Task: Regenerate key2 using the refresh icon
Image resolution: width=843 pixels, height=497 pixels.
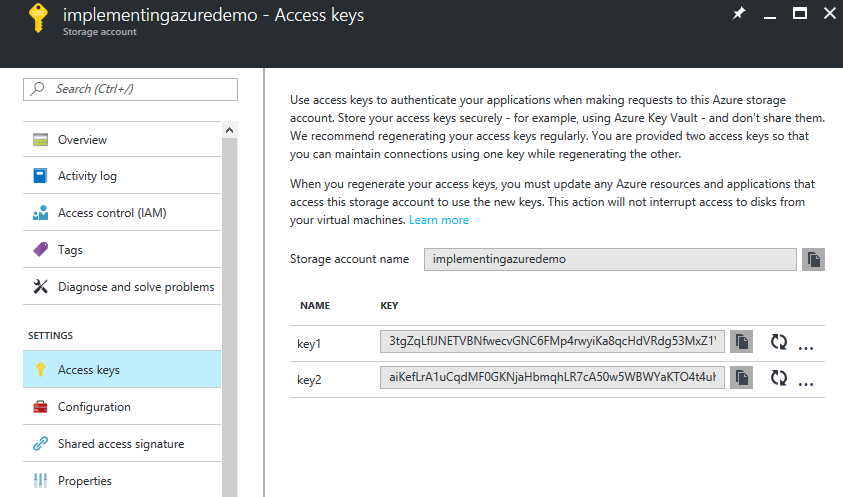Action: coord(779,378)
